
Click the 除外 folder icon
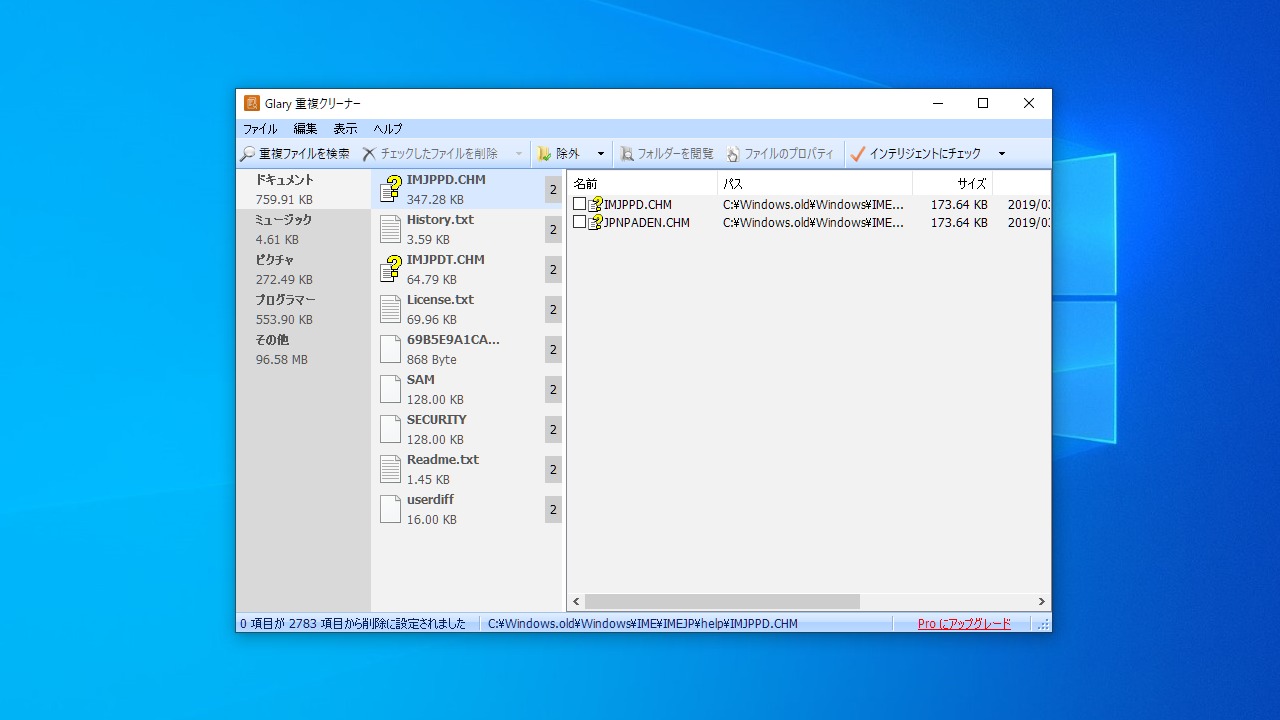[x=544, y=154]
